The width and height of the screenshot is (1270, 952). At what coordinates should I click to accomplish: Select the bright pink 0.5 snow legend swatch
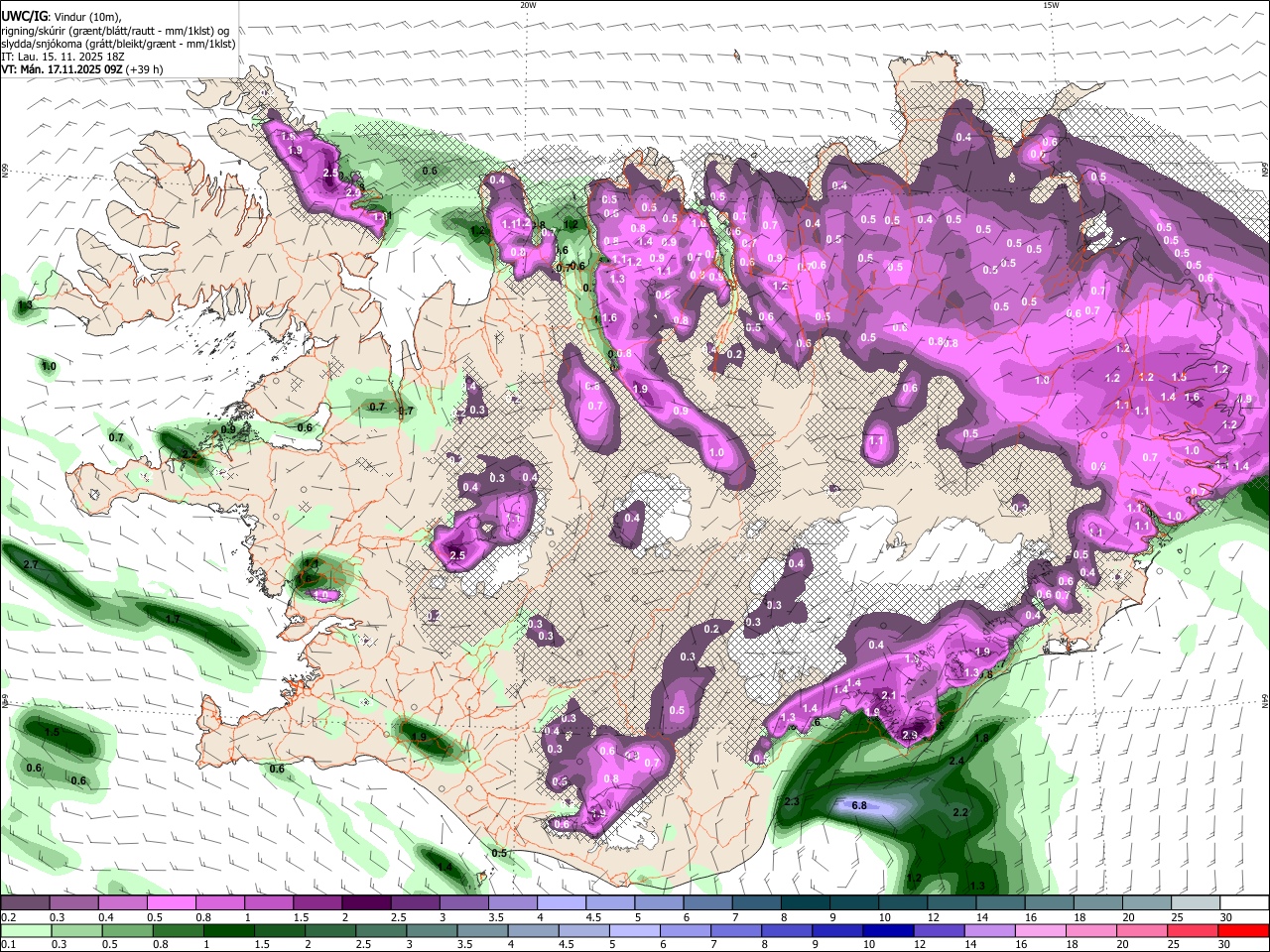tap(171, 903)
